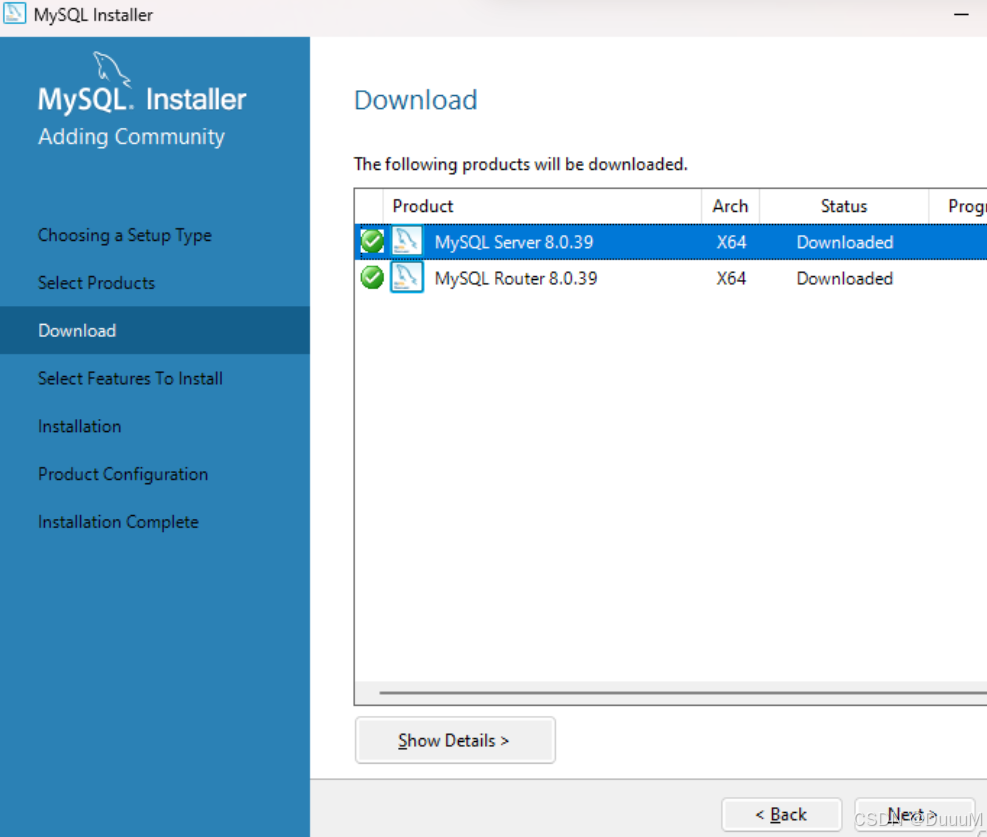
Task: Open the Select Features To Install step
Action: [130, 378]
